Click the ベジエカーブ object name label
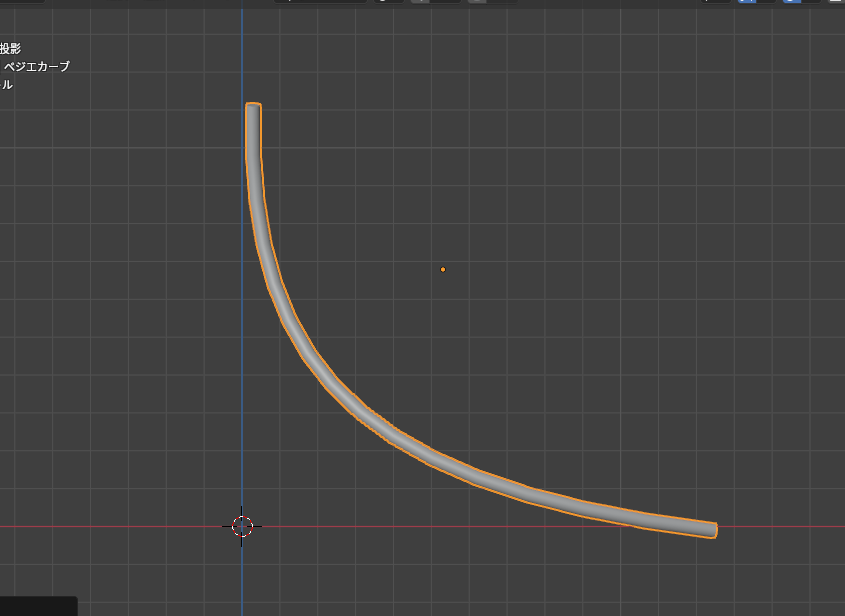This screenshot has height=616, width=845. pos(37,66)
